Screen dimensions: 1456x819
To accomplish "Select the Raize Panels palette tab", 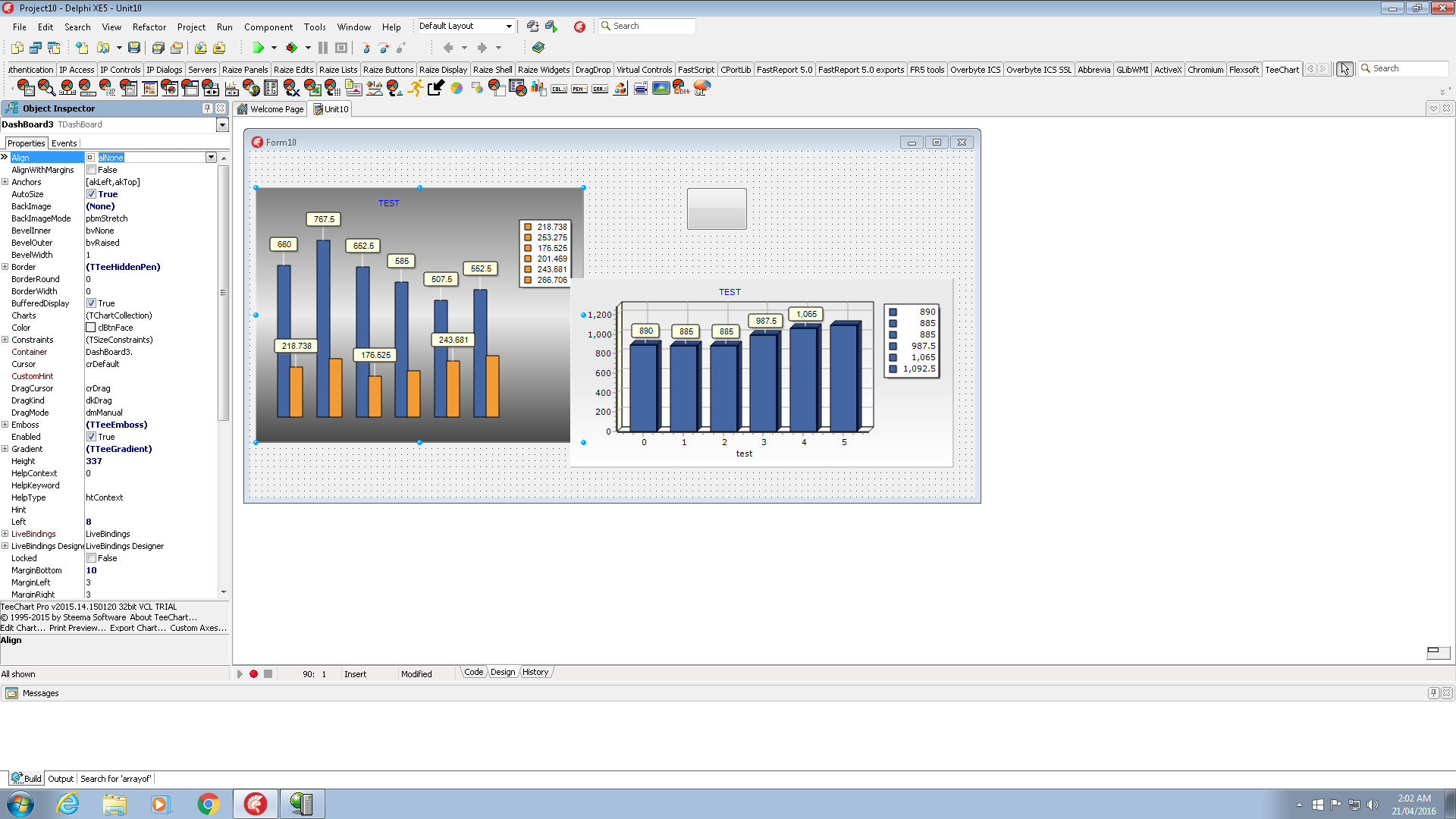I will point(245,70).
